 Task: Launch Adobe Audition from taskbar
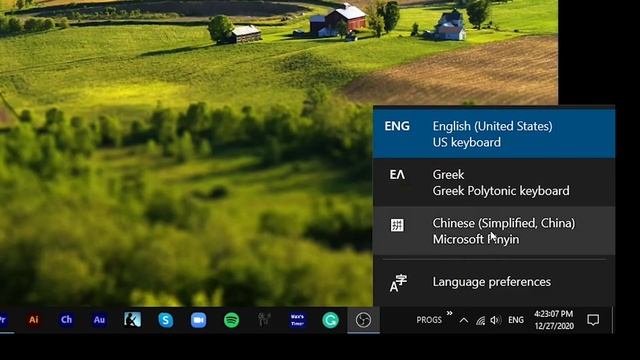click(x=100, y=320)
